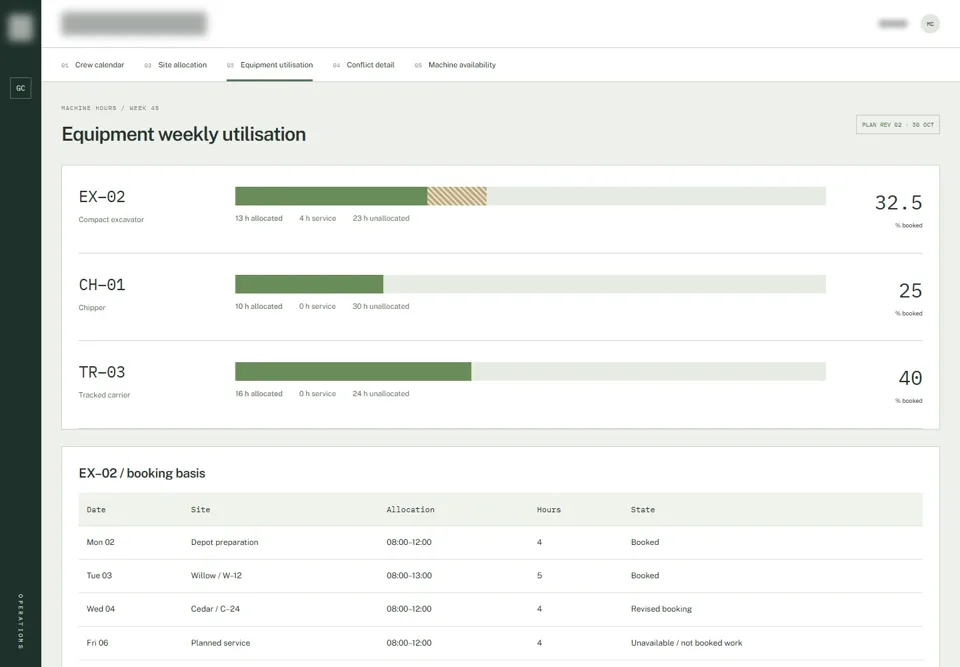Viewport: 960px width, 667px height.
Task: Switch to the Site allocation tab
Action: tap(176, 65)
